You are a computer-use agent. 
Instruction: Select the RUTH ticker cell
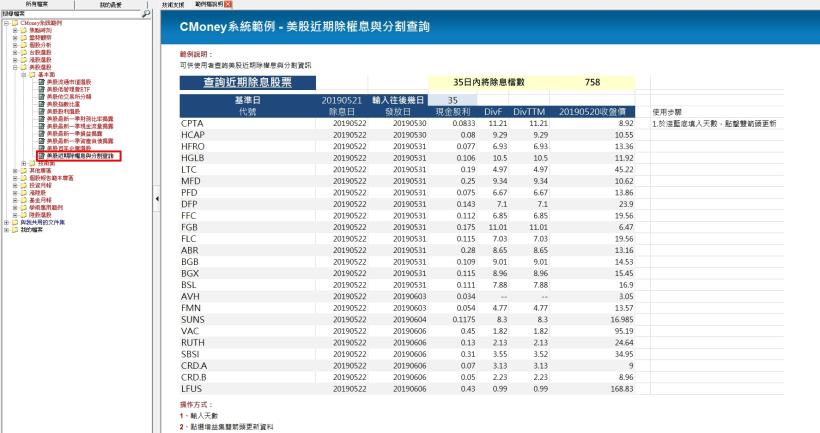click(247, 343)
